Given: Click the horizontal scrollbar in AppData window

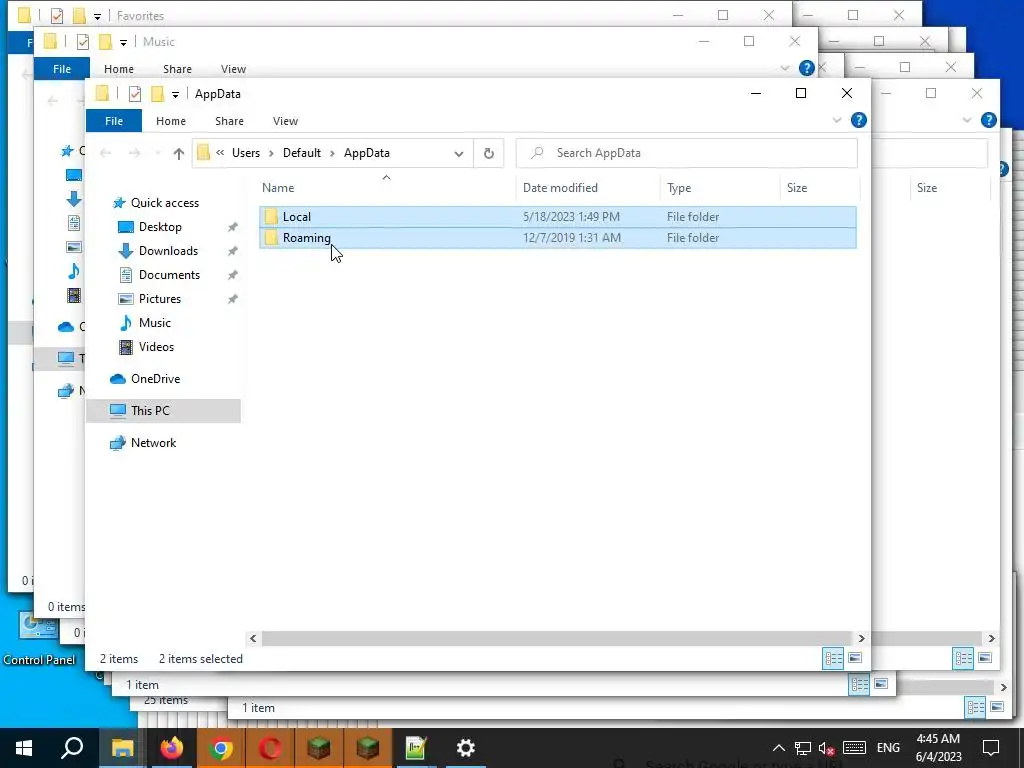Looking at the screenshot, I should point(557,639).
